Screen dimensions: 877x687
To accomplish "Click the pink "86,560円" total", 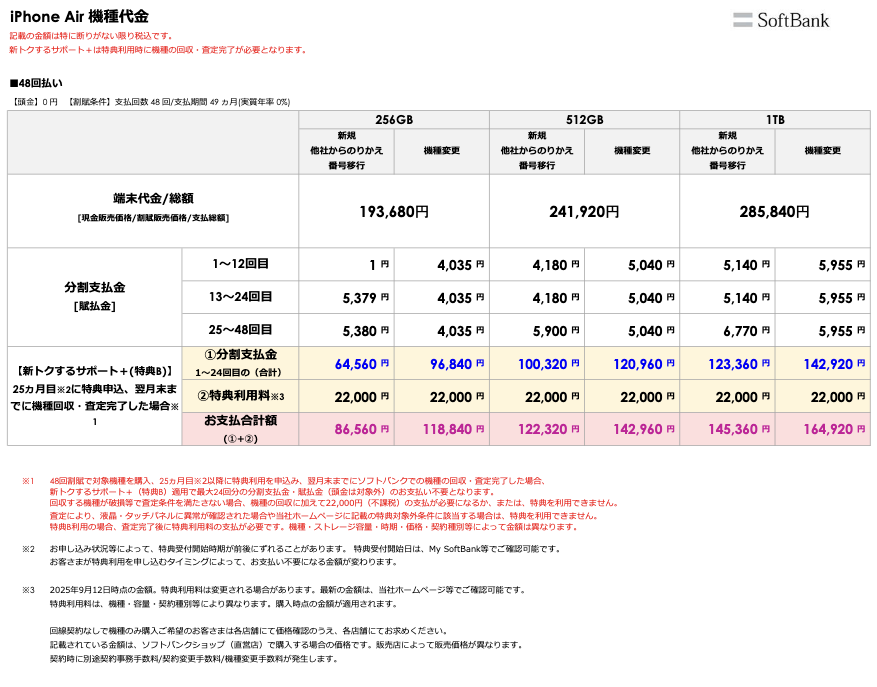I will pyautogui.click(x=362, y=429).
